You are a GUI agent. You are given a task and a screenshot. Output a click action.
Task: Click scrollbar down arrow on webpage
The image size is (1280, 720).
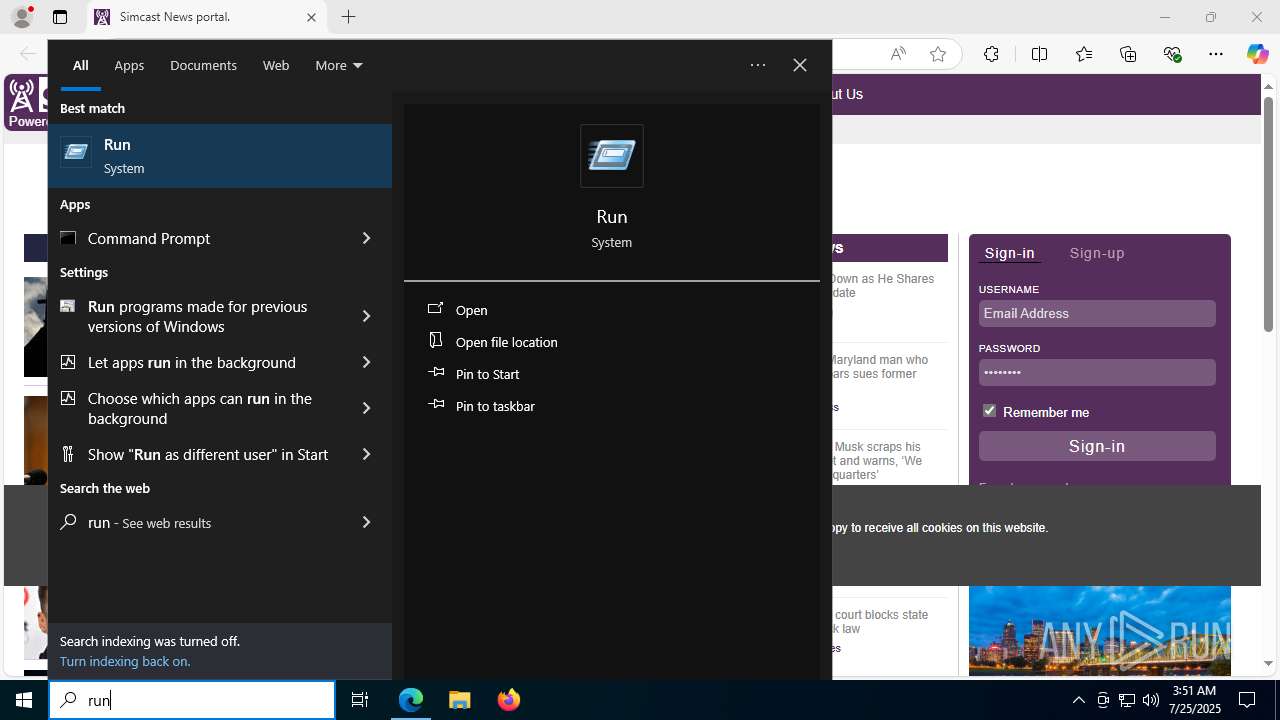1268,663
